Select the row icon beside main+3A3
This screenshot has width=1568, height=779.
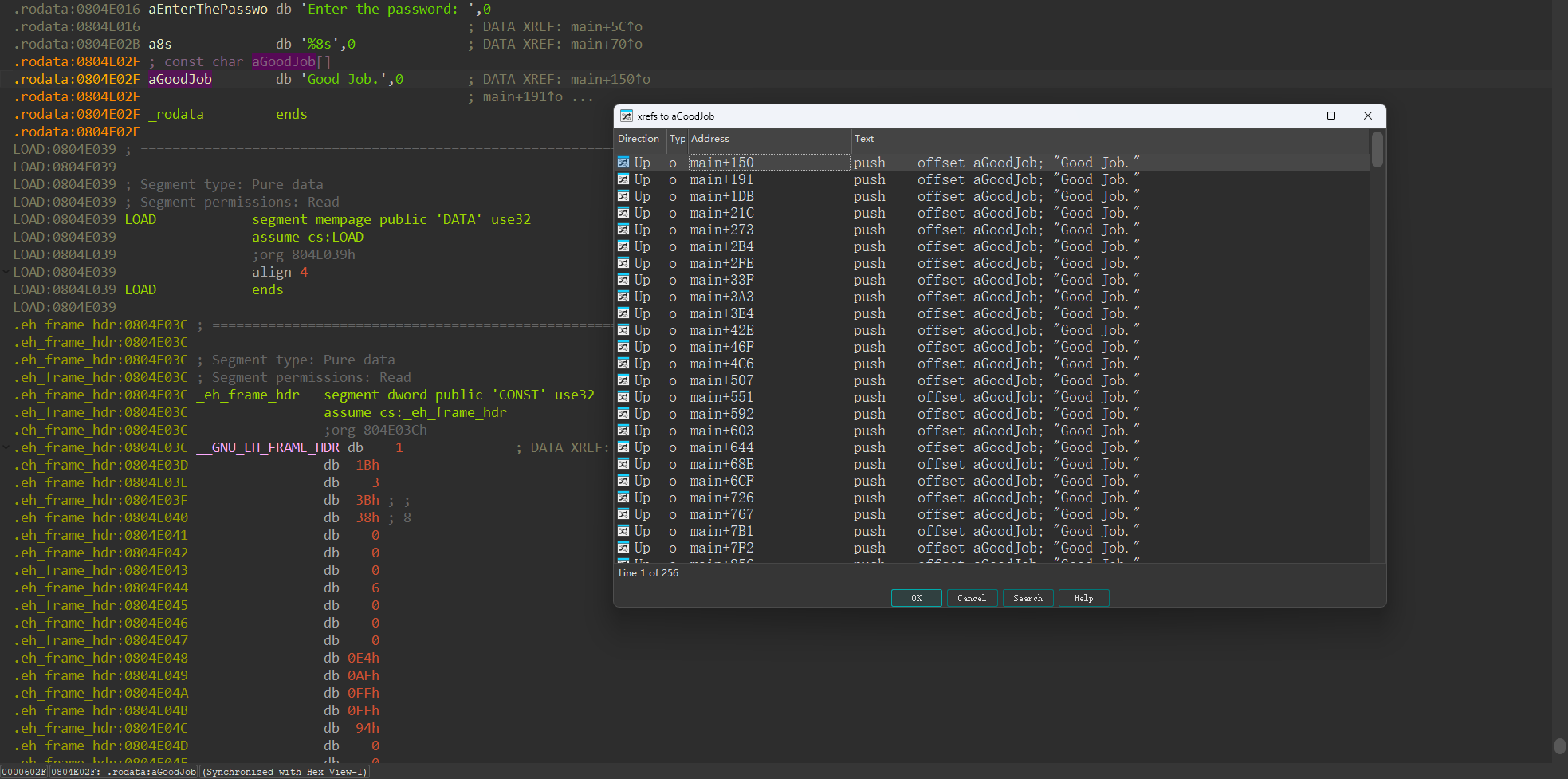click(623, 297)
